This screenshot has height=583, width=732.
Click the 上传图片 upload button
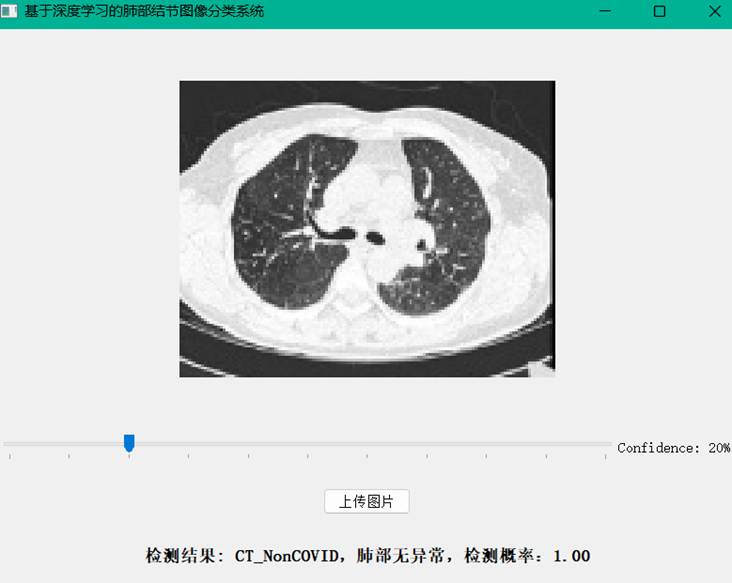(366, 501)
